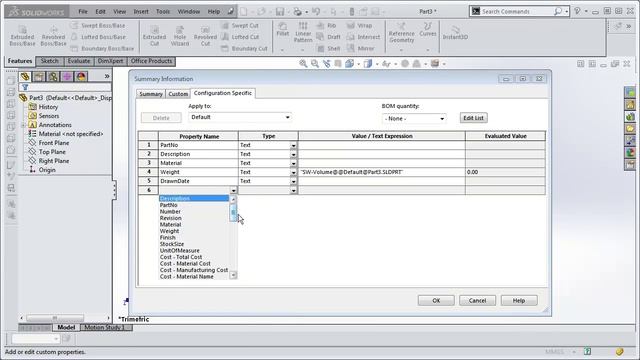The height and width of the screenshot is (360, 640).
Task: Click the Swept Boss/Base tool
Action: coord(98,25)
